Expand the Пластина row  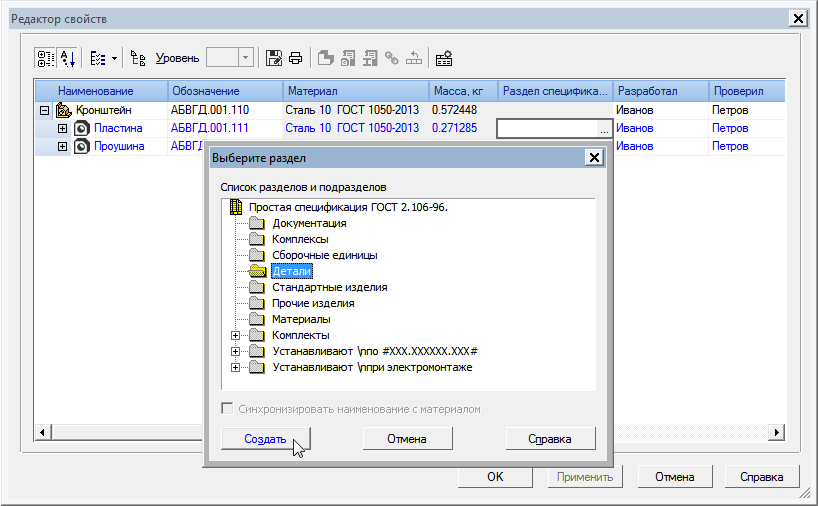pyautogui.click(x=62, y=128)
